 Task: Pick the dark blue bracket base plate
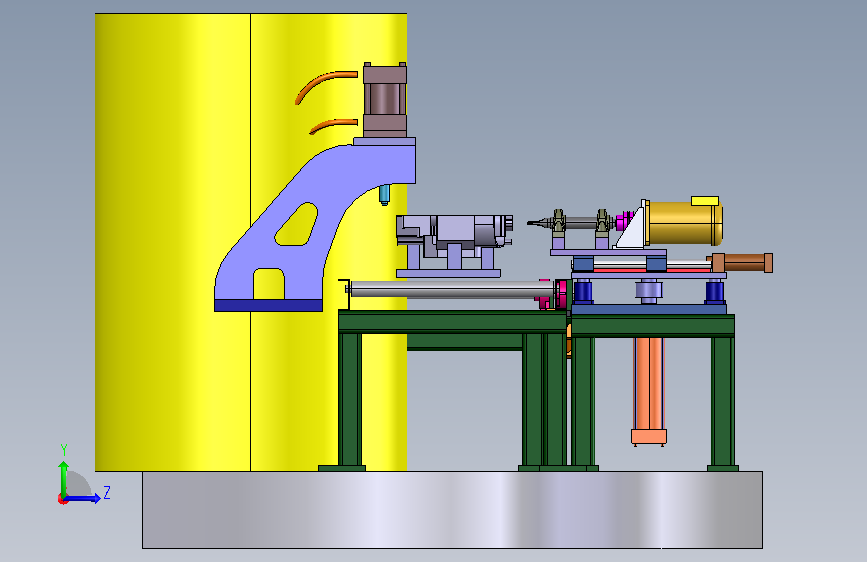point(268,305)
